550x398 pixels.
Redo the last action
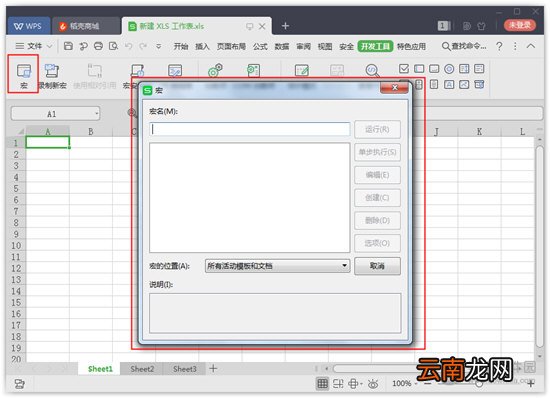(143, 46)
